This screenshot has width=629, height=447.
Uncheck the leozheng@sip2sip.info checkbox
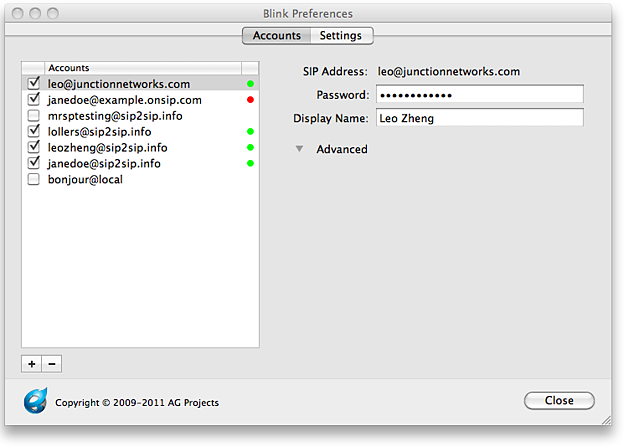point(34,147)
